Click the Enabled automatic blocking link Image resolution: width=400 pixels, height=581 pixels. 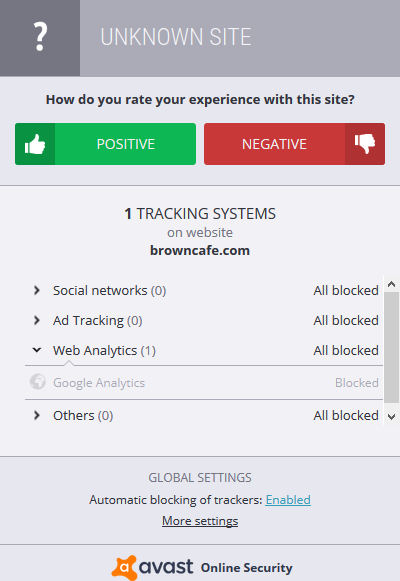pos(288,500)
